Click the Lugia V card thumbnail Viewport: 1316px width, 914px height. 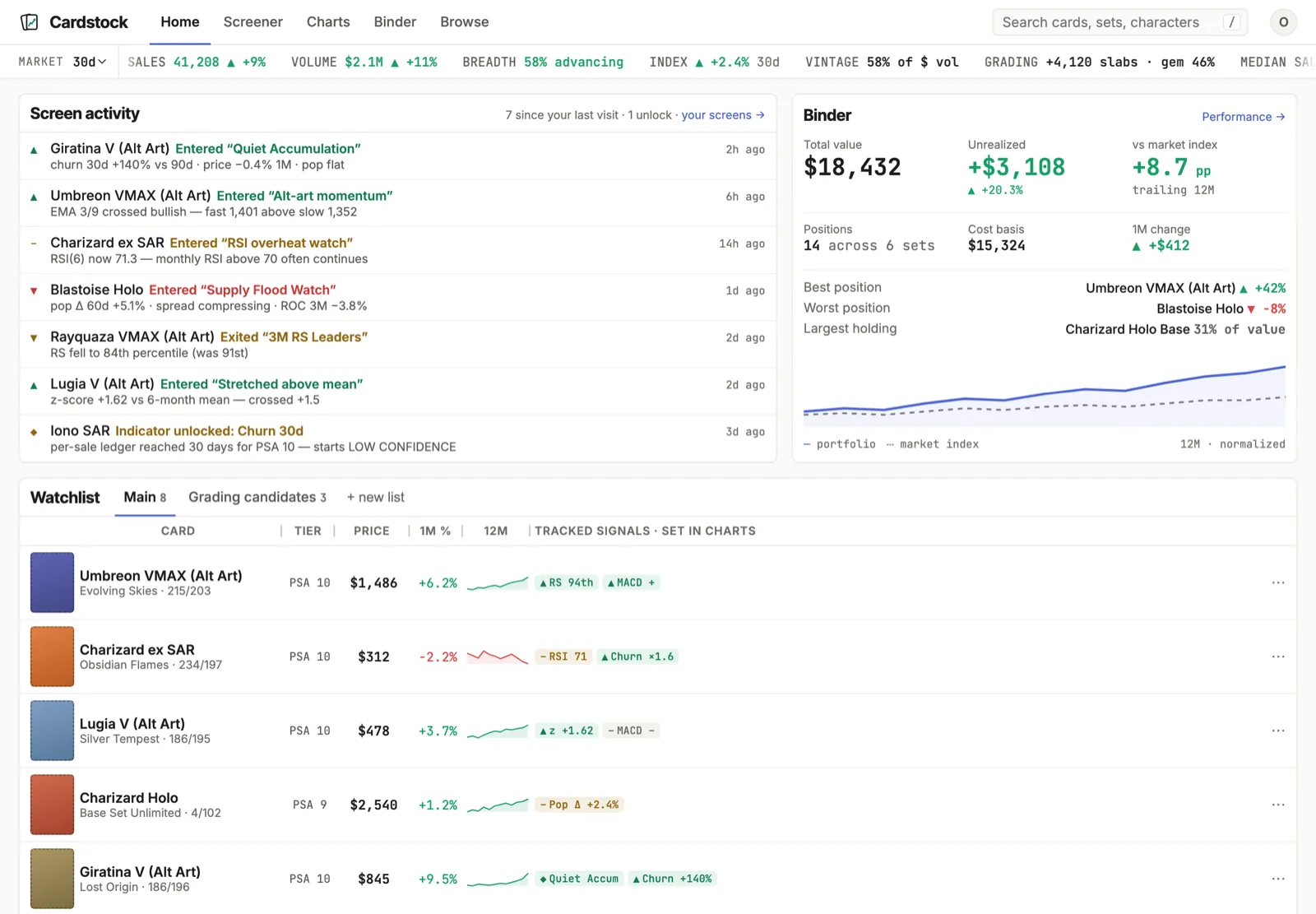point(52,731)
